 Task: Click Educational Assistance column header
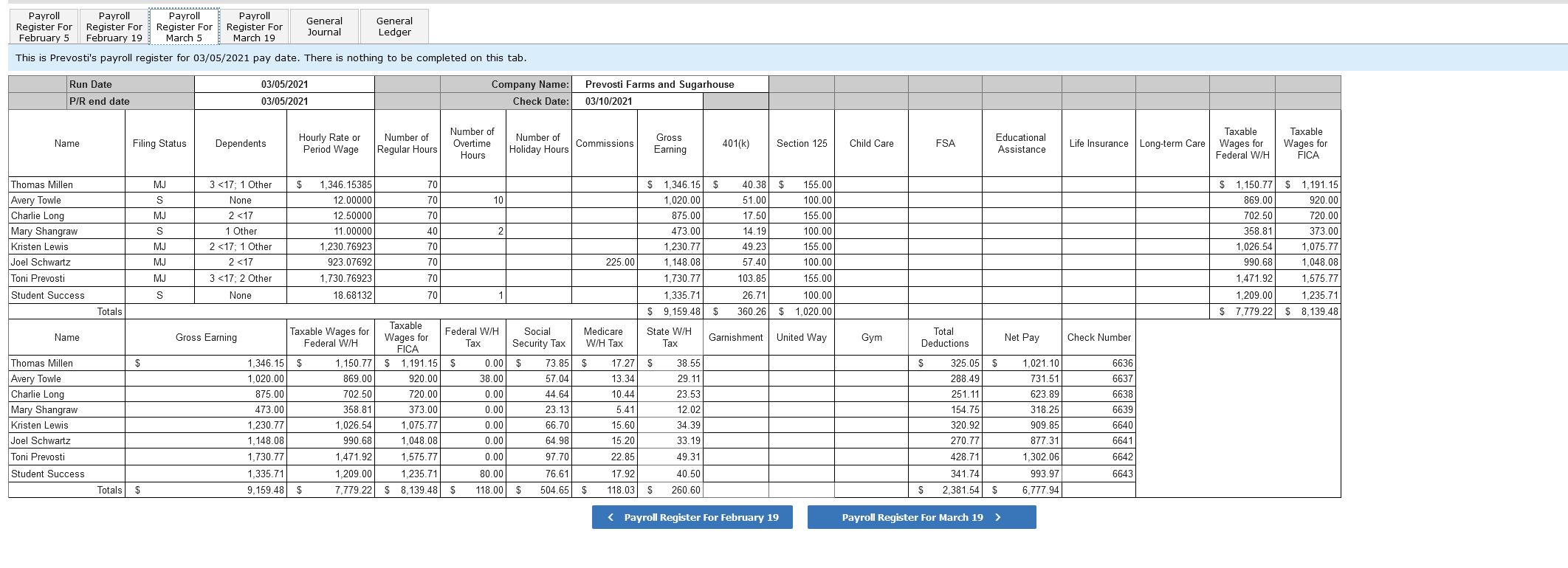click(1021, 143)
